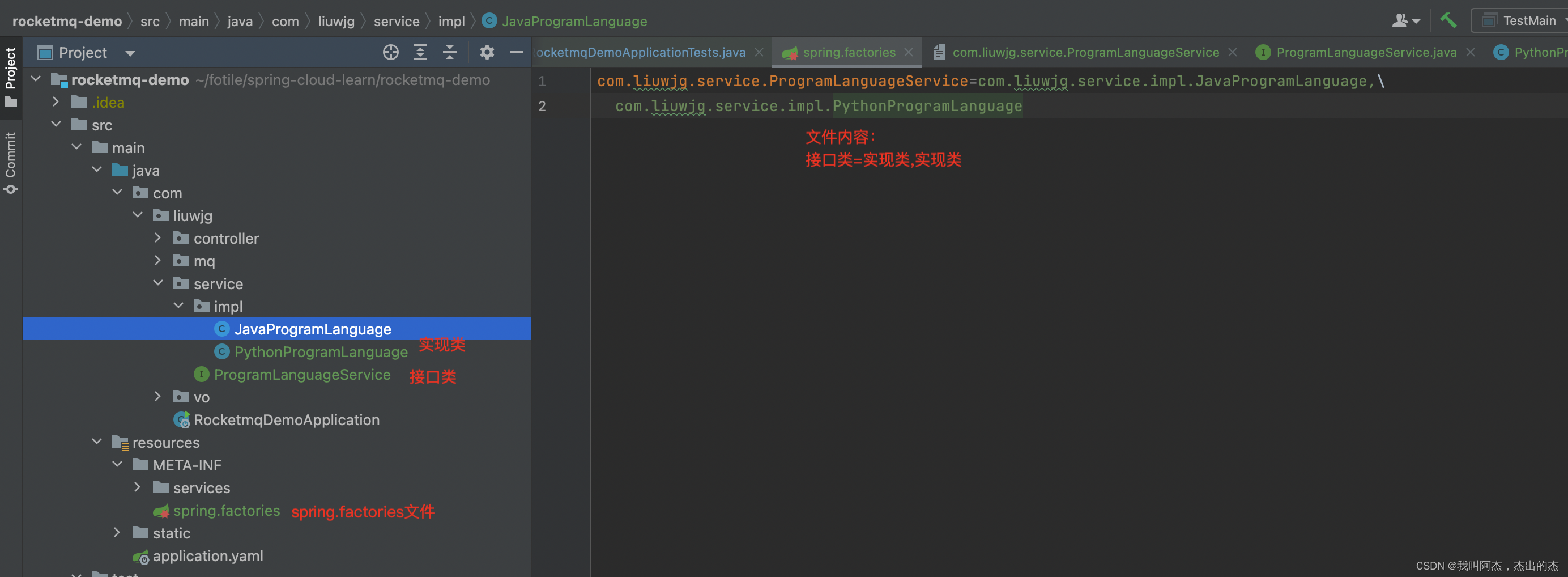Click JavaProgramLanguage text in editor line 1
Viewport: 1568px width, 577px height.
pos(1281,81)
